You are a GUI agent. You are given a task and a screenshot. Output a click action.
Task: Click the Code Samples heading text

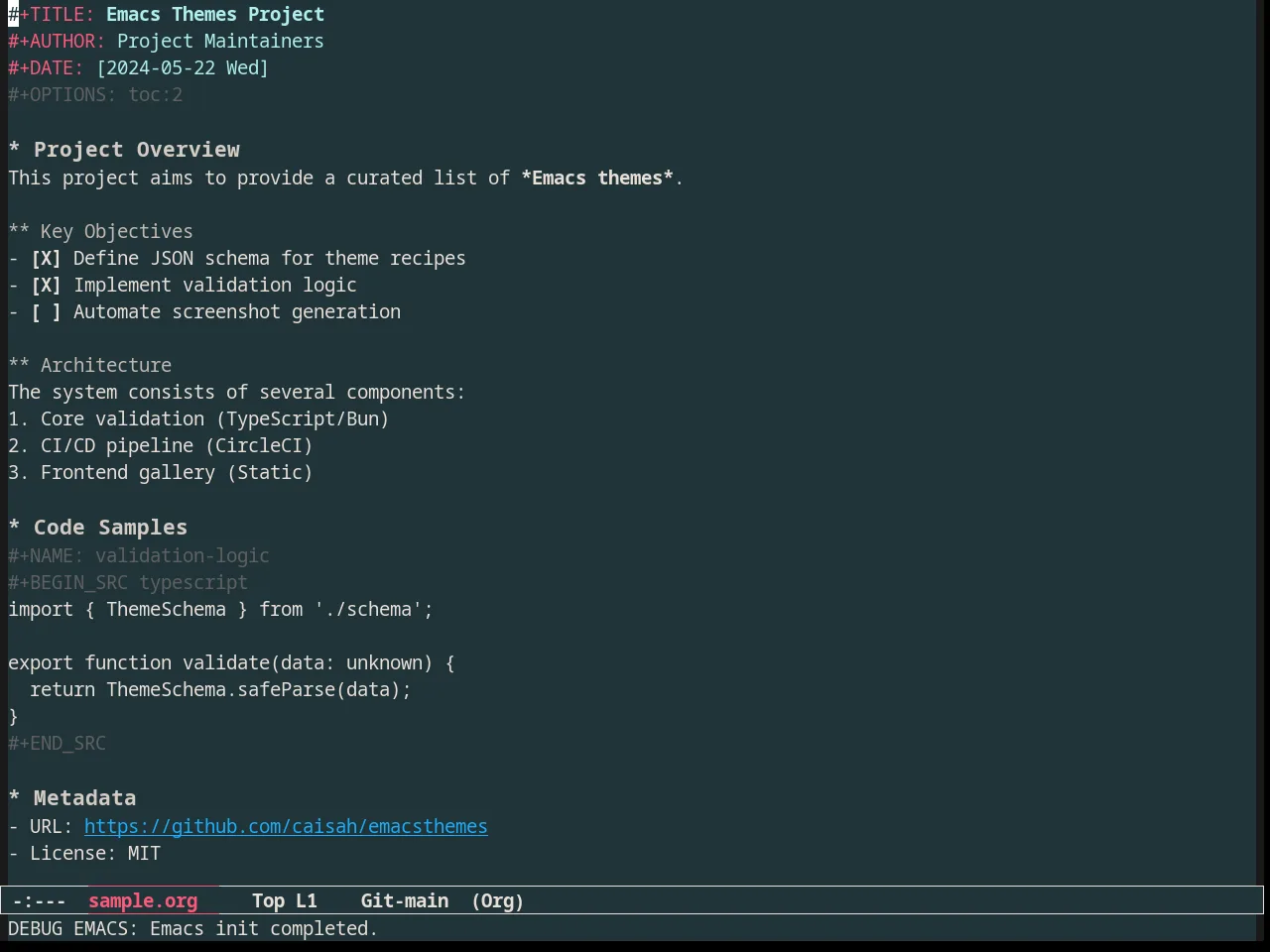(111, 528)
